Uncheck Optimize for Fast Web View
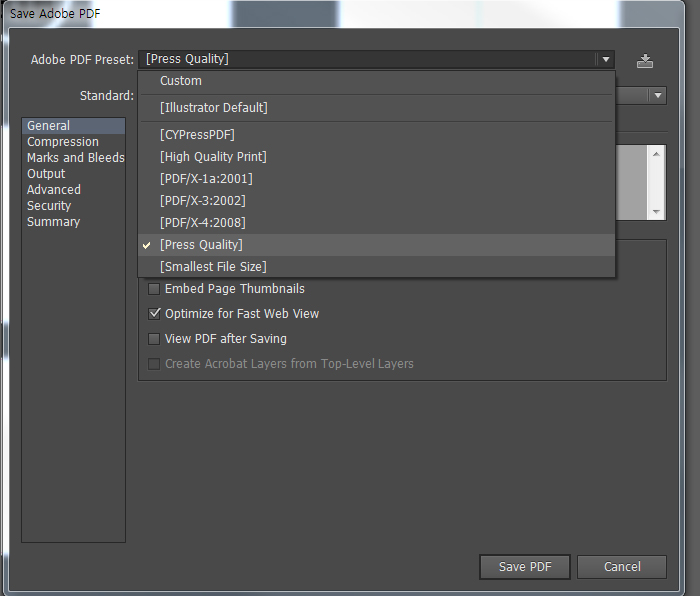This screenshot has width=700, height=596. (x=154, y=314)
